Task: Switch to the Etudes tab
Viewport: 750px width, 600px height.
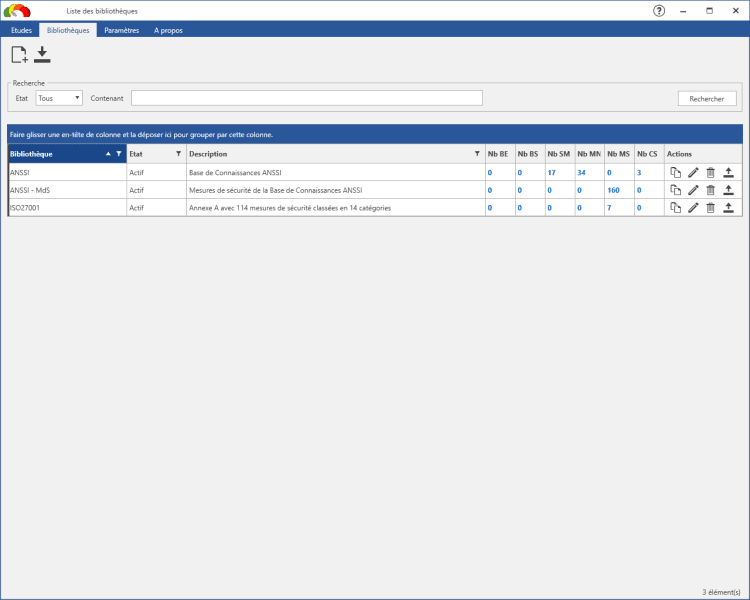Action: click(x=22, y=30)
